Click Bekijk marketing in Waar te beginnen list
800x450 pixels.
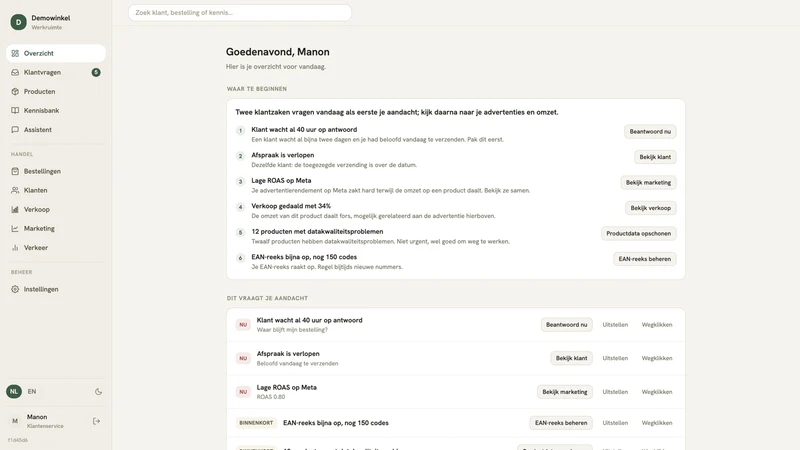648,183
